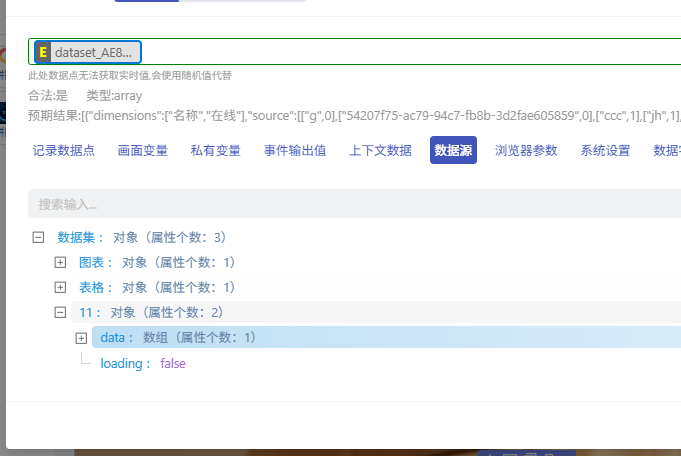Expand the data array node
Image resolution: width=681 pixels, height=456 pixels.
pos(81,338)
